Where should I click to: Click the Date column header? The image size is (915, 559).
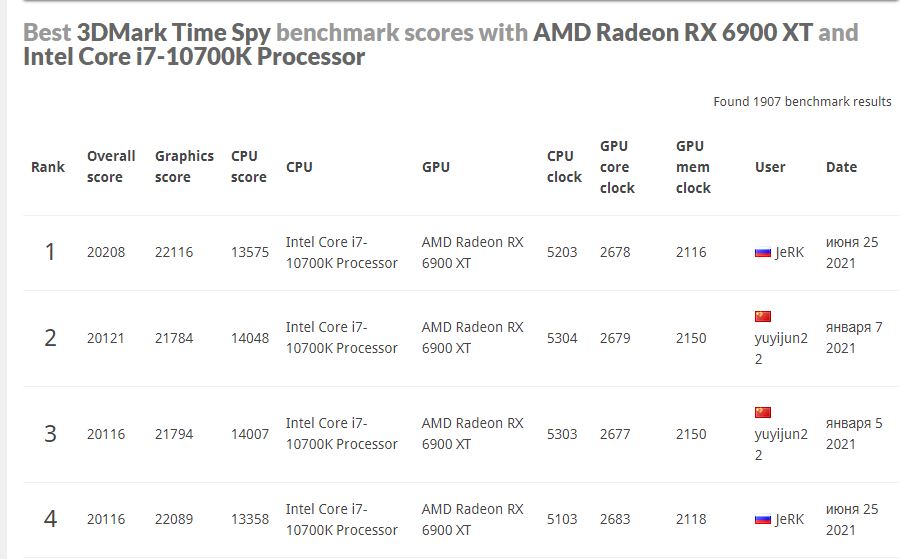pos(841,167)
